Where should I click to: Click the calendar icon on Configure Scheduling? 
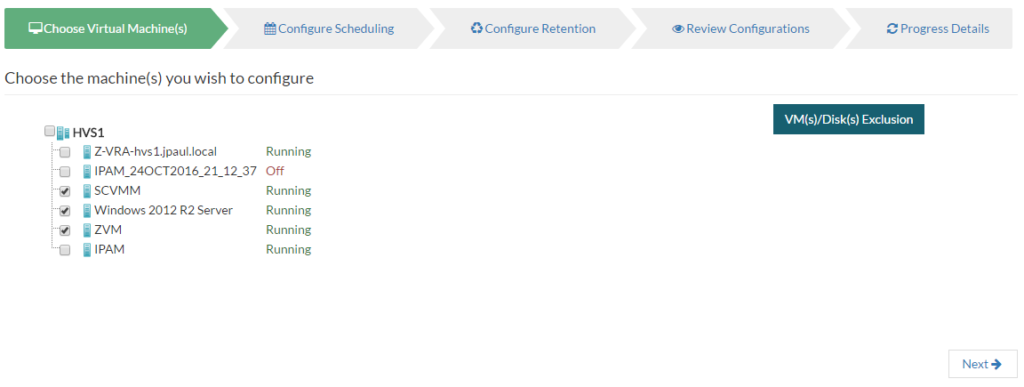point(270,29)
